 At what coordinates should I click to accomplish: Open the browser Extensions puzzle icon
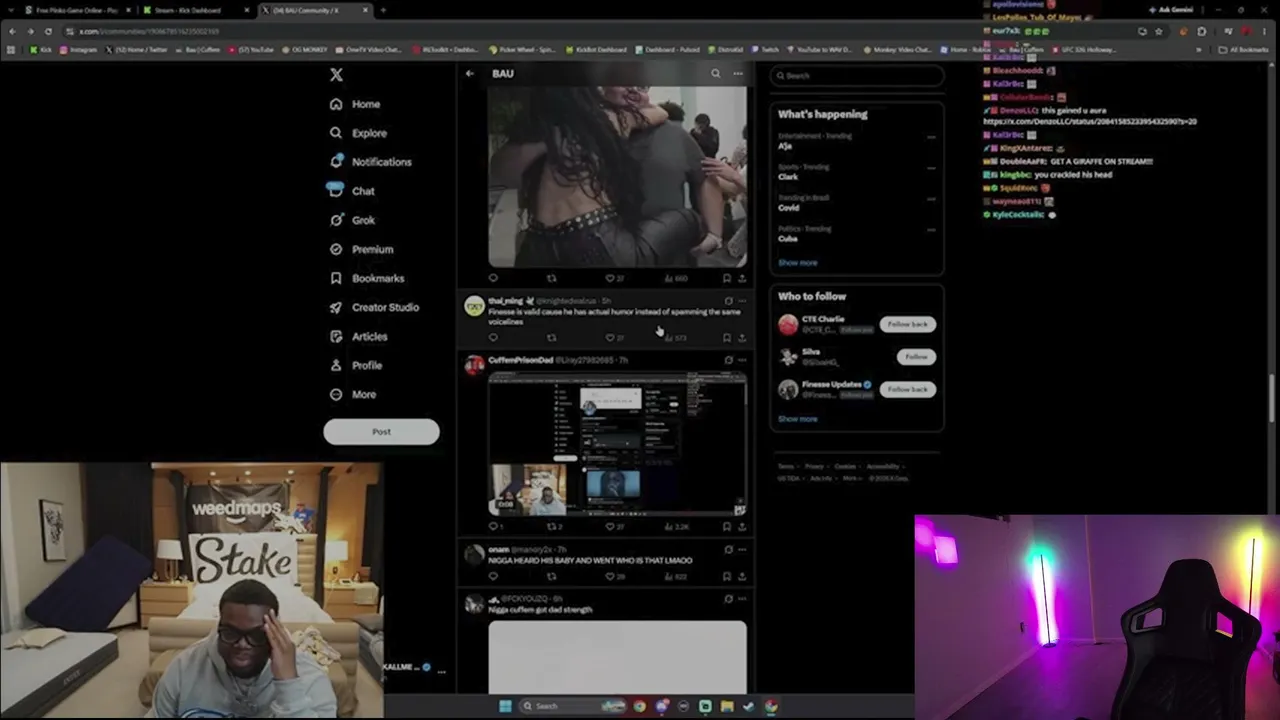1202,31
